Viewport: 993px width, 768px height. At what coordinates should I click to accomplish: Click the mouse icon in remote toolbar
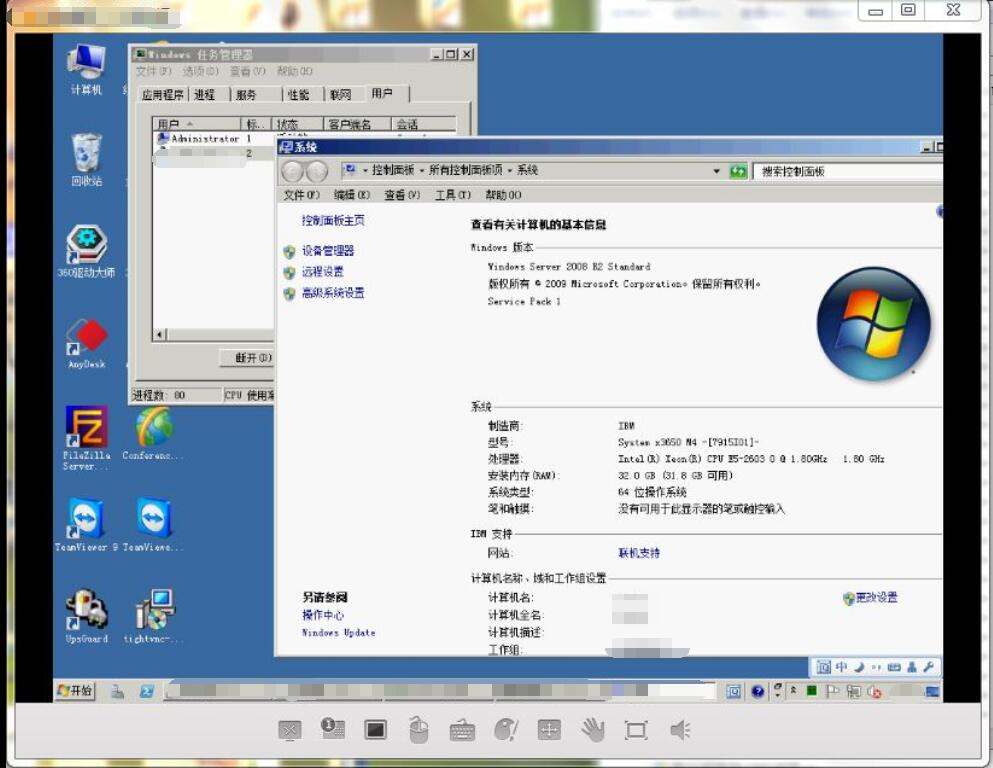(x=418, y=730)
